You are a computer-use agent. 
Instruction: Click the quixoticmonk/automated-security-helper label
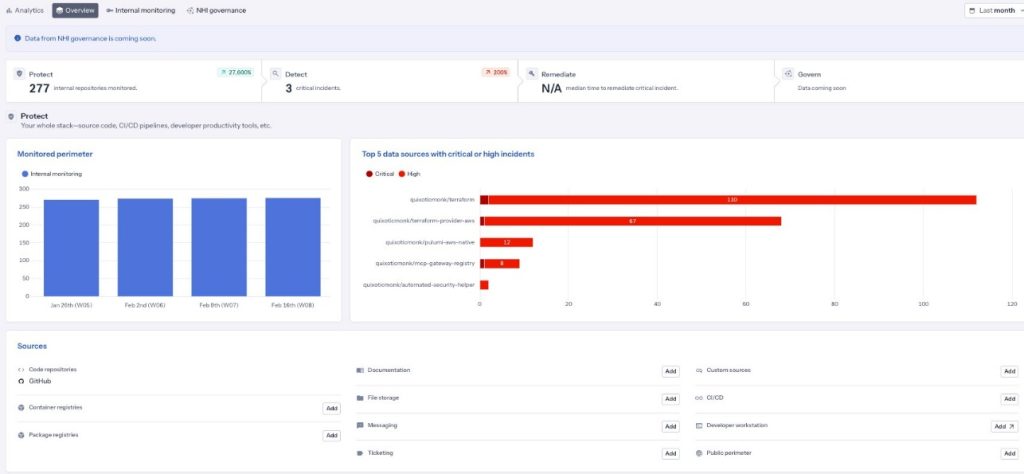pyautogui.click(x=419, y=285)
